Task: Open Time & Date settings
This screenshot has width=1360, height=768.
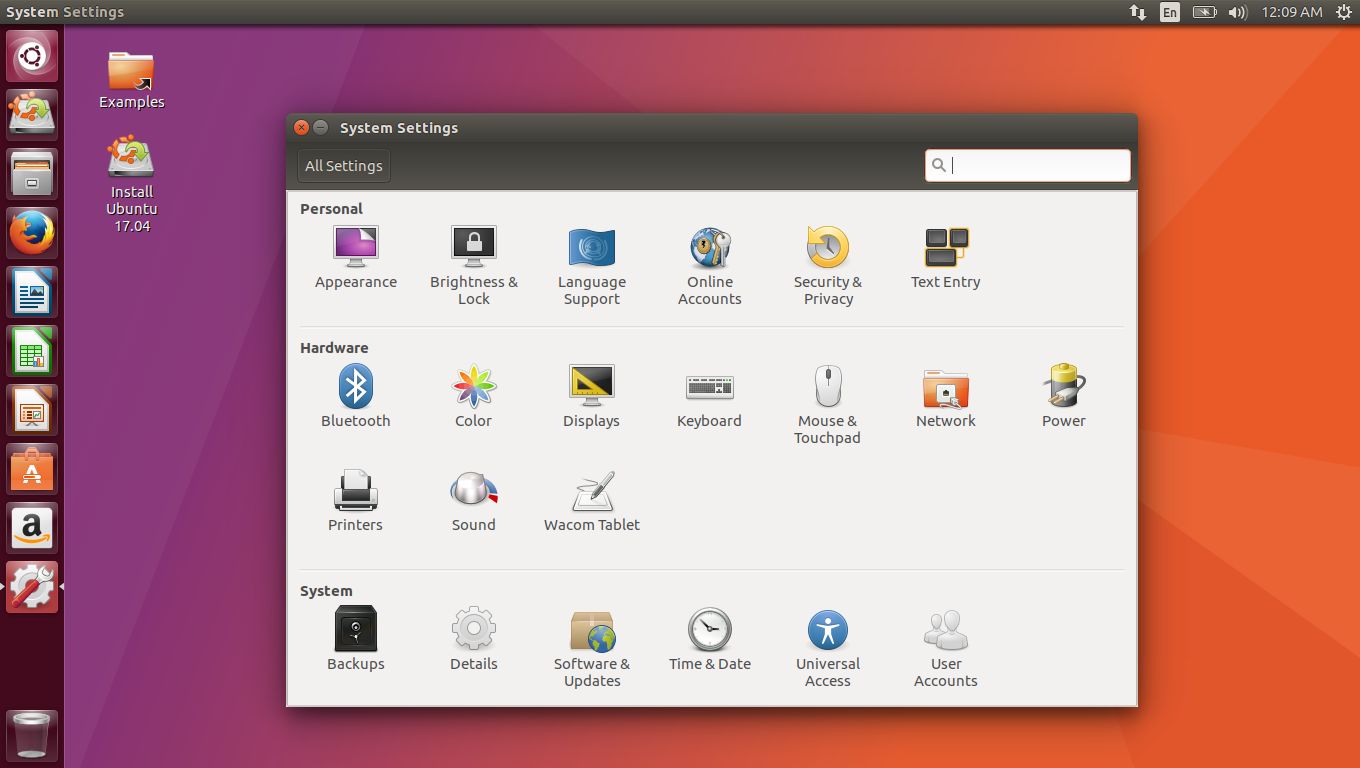Action: [x=710, y=640]
